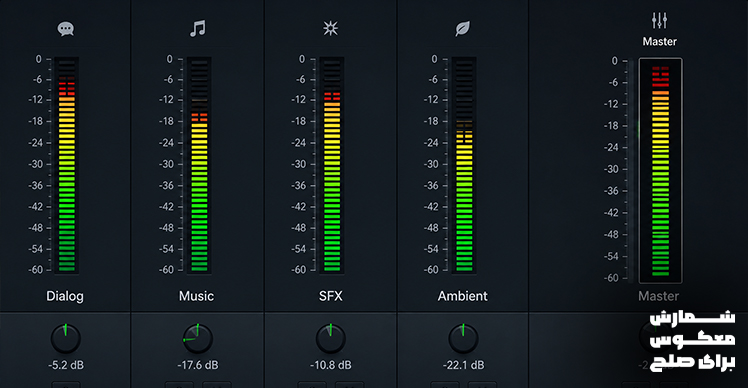Click the Master mixer sliders icon
The height and width of the screenshot is (388, 748).
click(660, 21)
